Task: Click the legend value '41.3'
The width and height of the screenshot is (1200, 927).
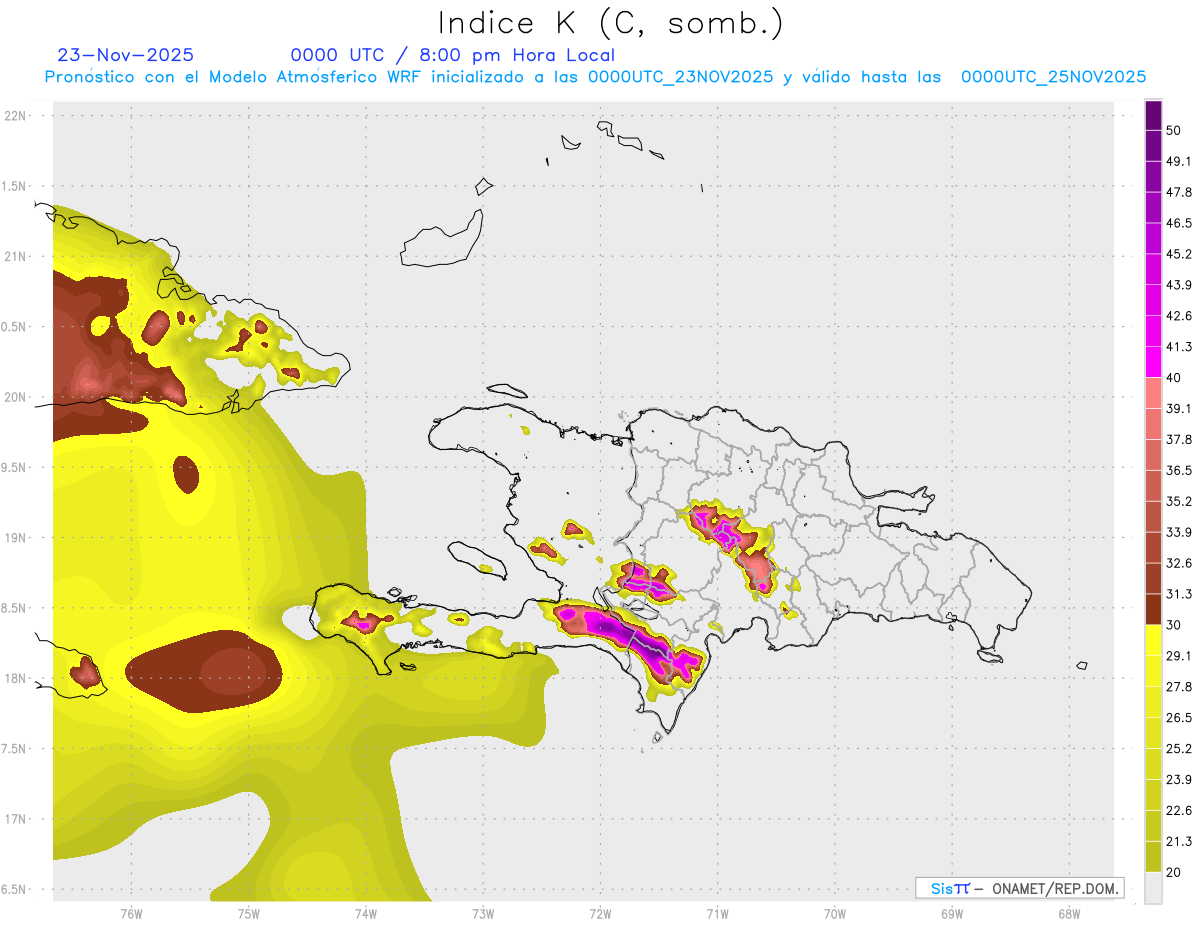Action: [1179, 347]
